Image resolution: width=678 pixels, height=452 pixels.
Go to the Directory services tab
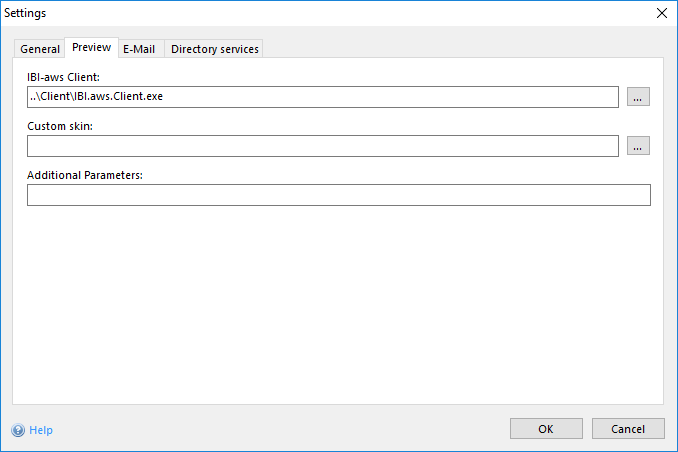214,49
